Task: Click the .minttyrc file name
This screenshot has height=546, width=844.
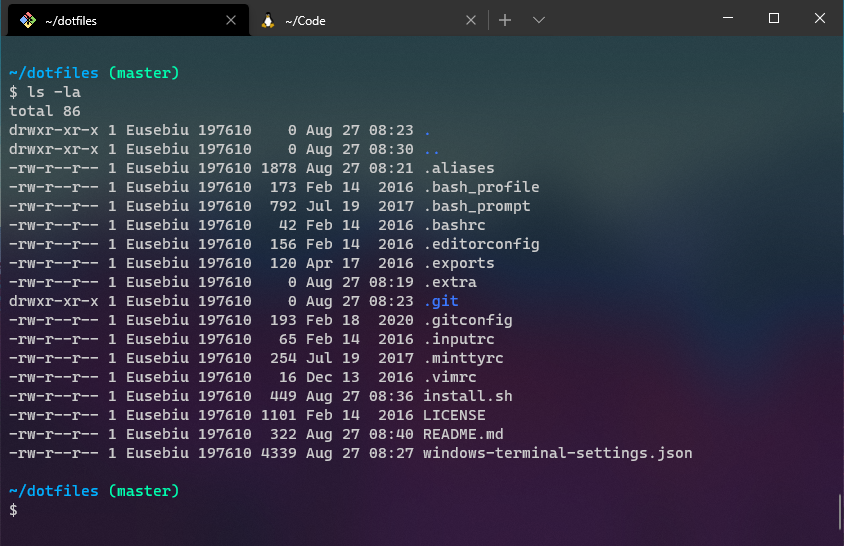Action: click(x=463, y=358)
